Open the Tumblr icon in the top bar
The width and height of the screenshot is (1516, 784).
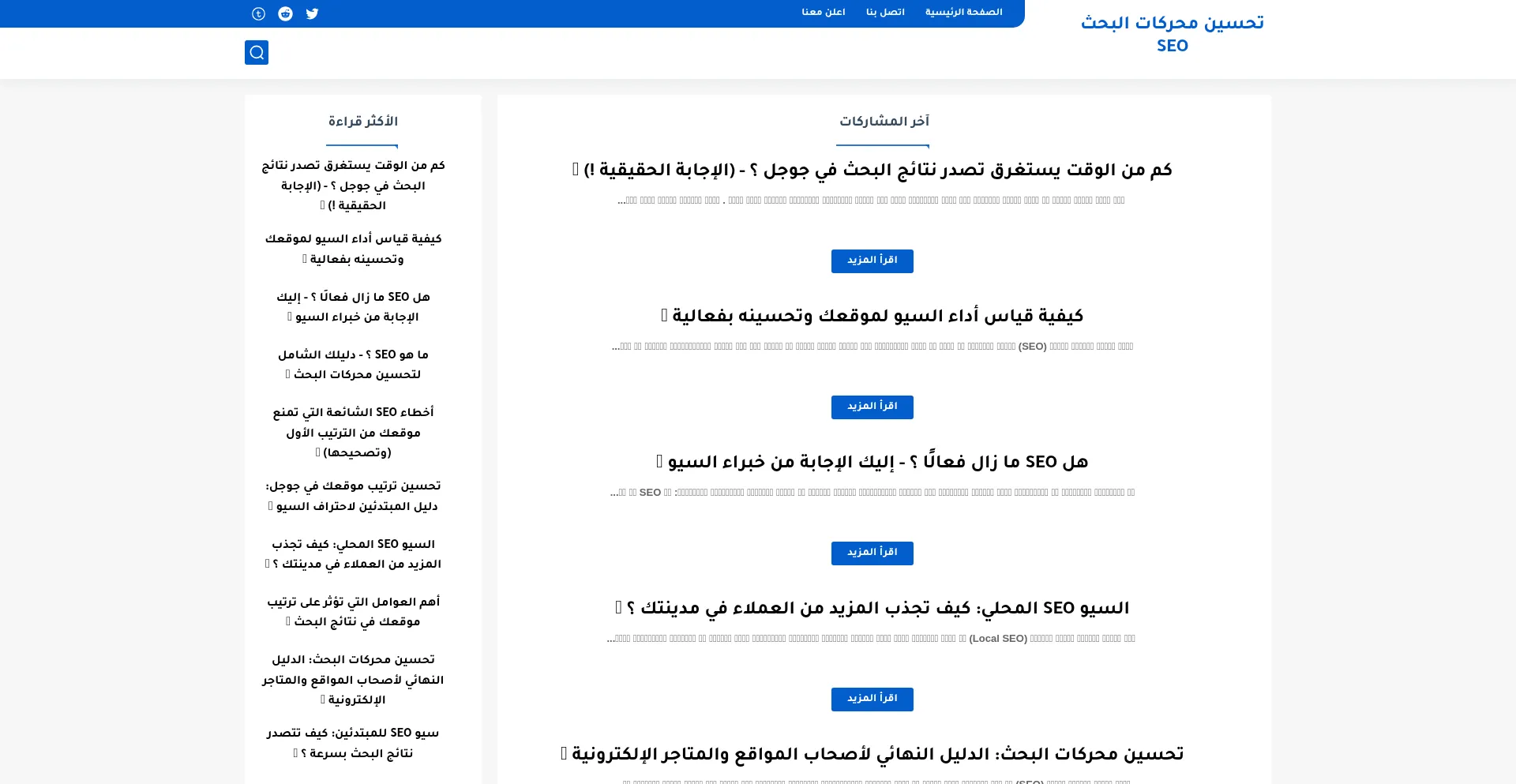tap(258, 13)
